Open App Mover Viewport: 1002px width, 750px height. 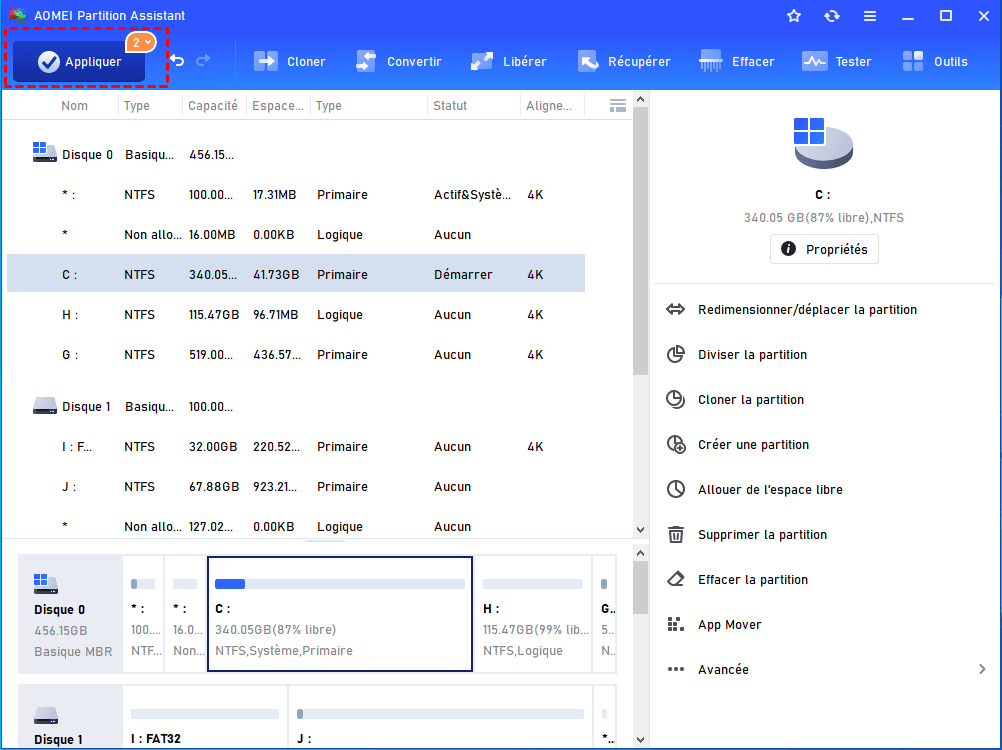pyautogui.click(x=729, y=625)
